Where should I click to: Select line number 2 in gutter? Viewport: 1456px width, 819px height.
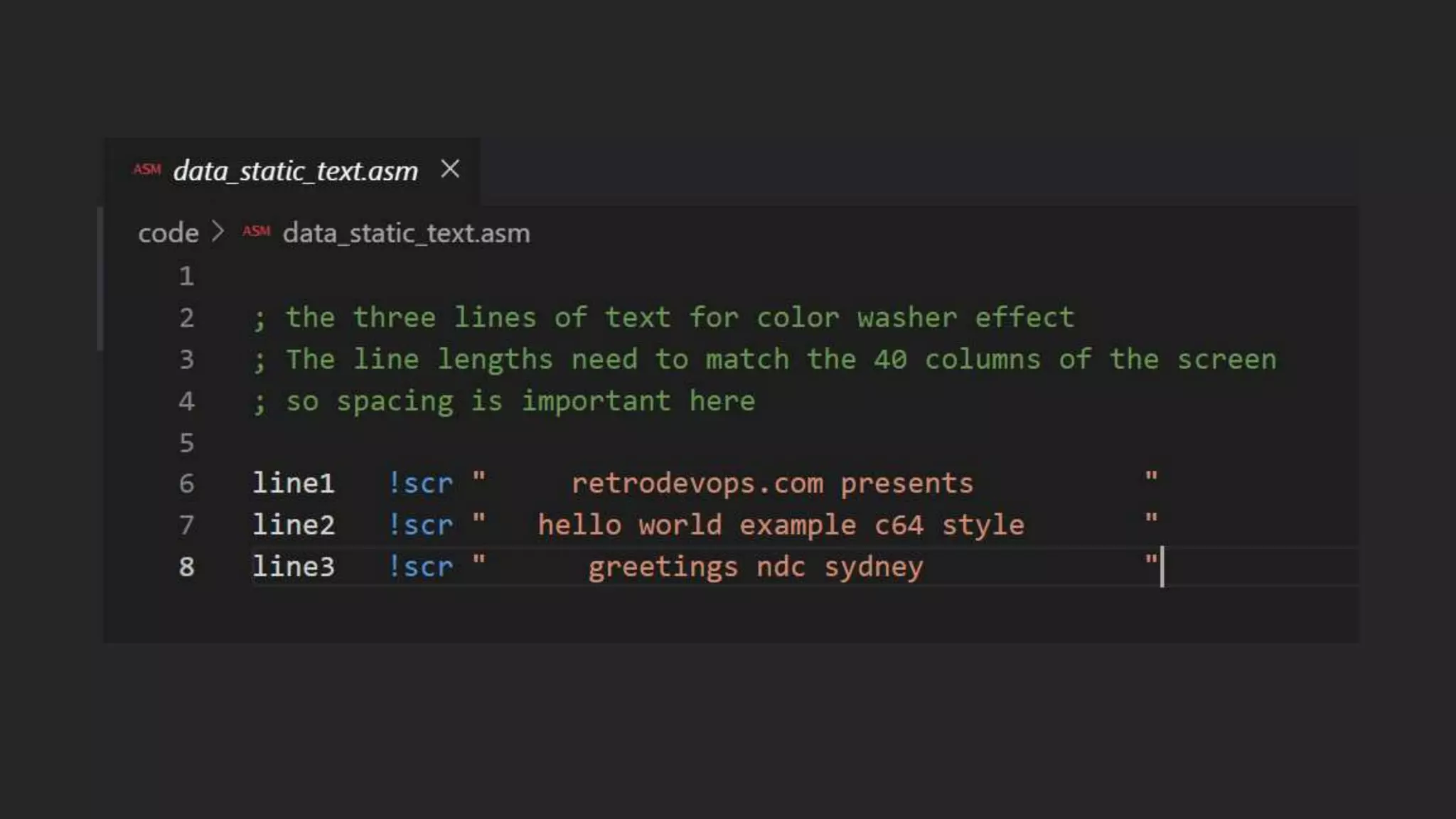coord(186,318)
